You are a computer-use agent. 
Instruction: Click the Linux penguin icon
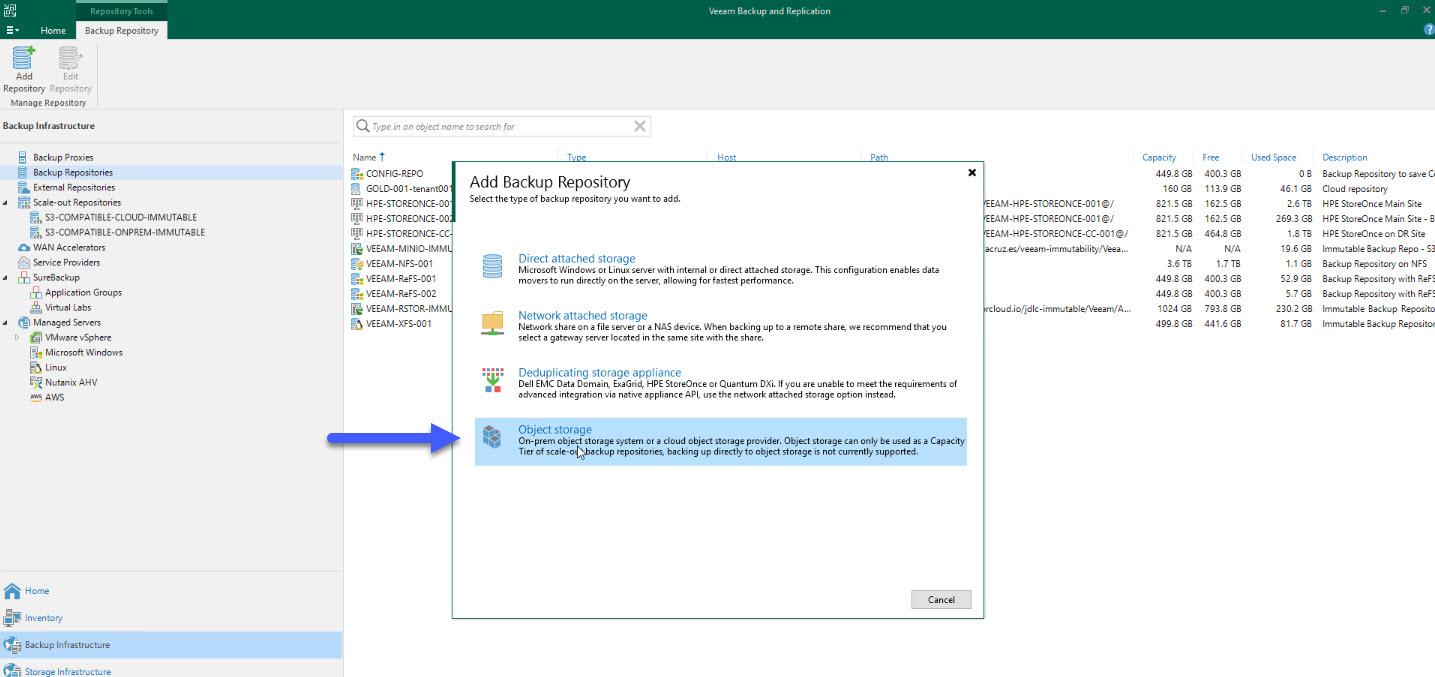pyautogui.click(x=36, y=367)
